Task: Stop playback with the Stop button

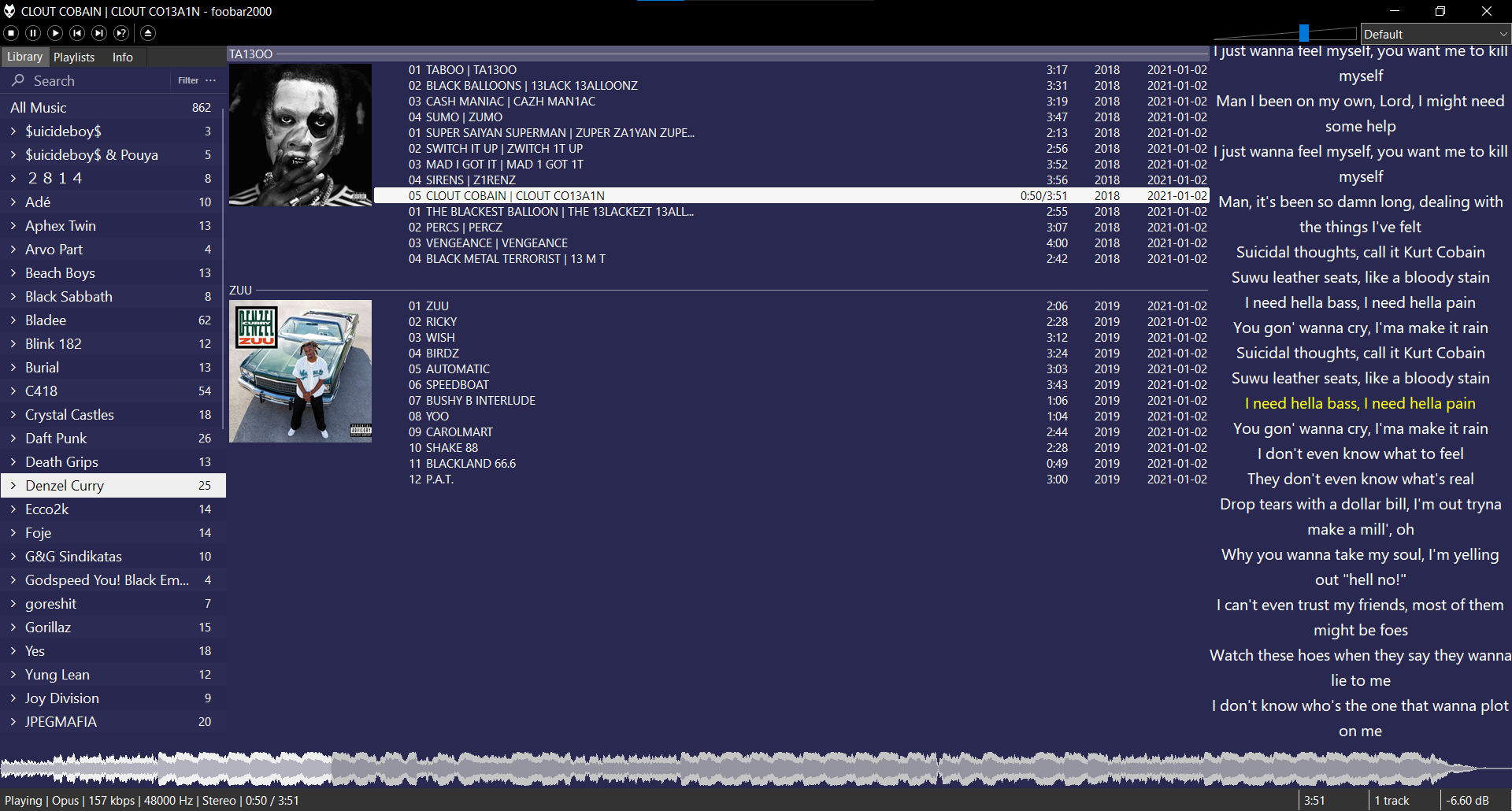Action: click(11, 33)
